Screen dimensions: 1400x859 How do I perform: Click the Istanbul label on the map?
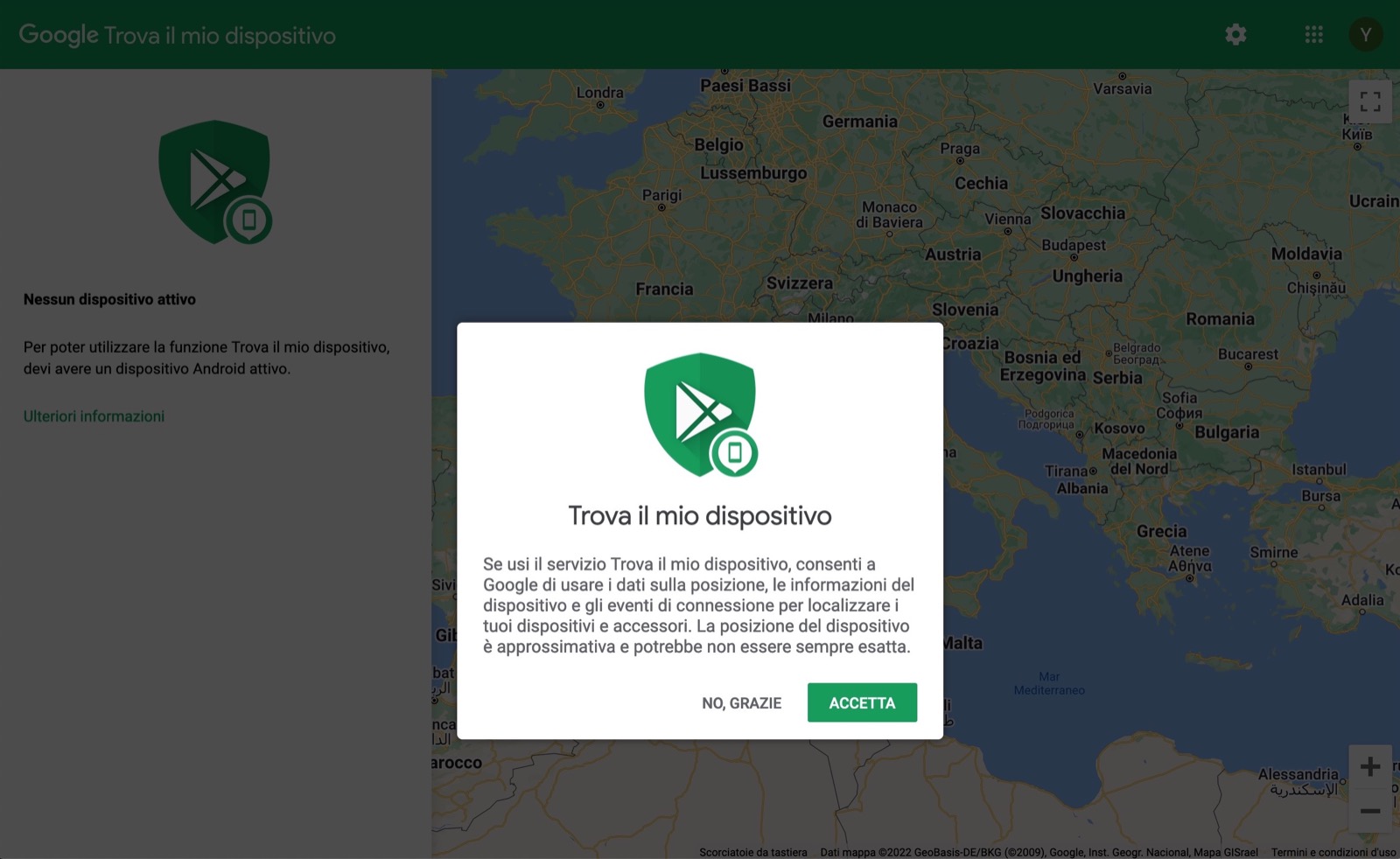coord(1319,470)
